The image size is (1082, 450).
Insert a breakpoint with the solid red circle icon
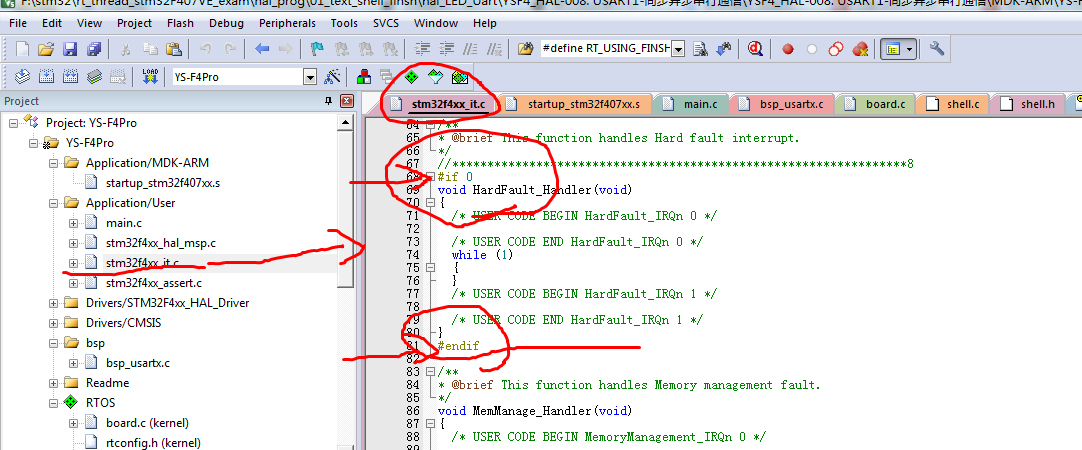tap(787, 49)
